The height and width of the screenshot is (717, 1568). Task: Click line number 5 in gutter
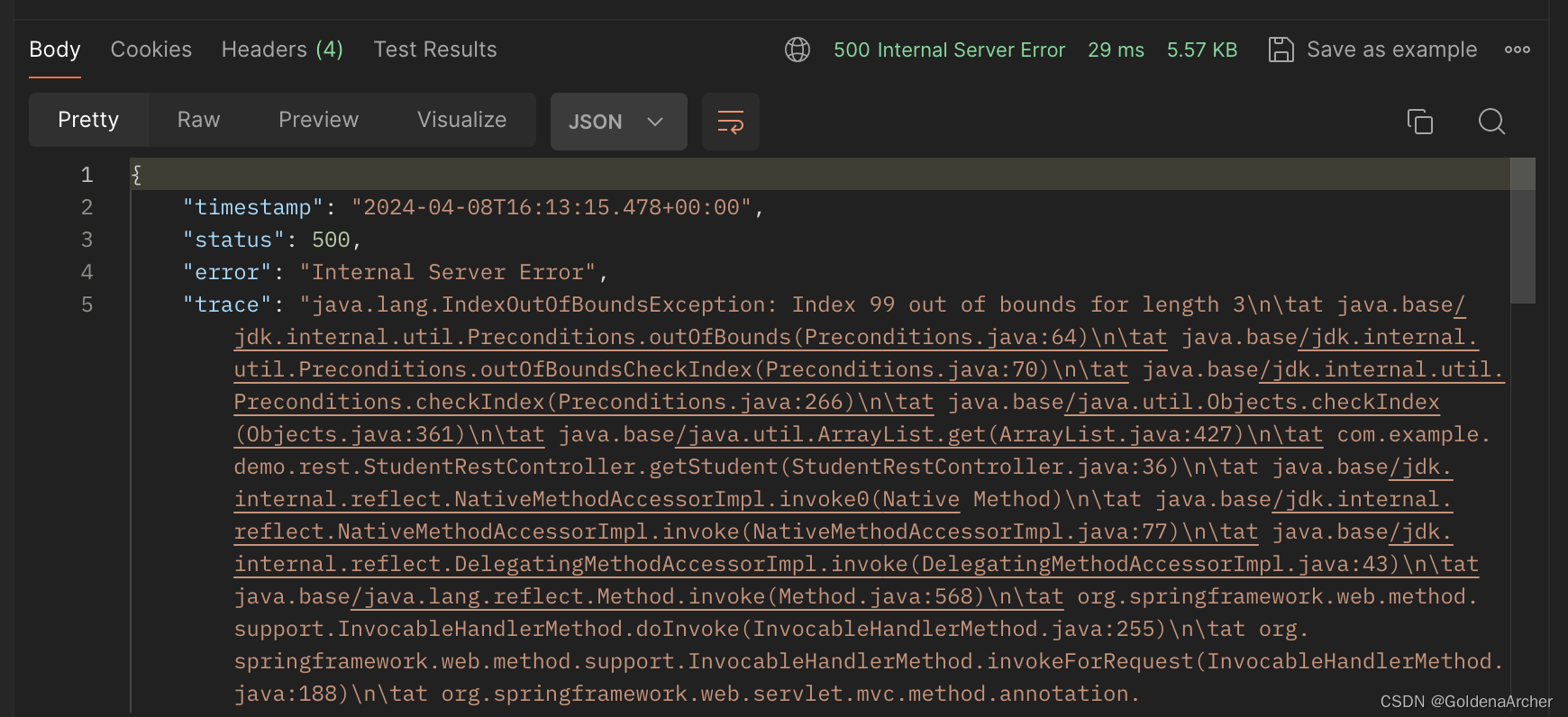click(x=87, y=304)
